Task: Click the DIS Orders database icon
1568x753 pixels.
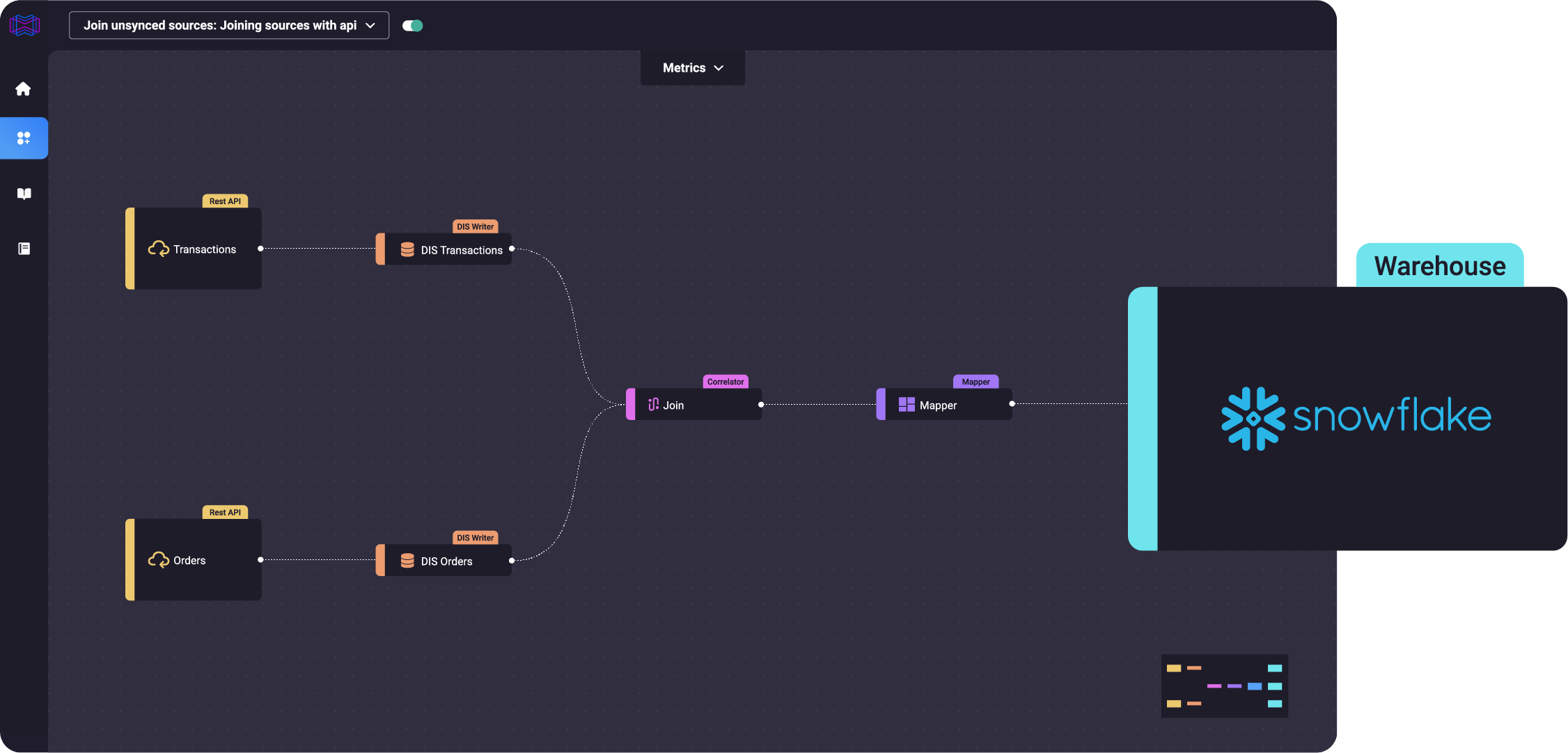Action: 407,561
